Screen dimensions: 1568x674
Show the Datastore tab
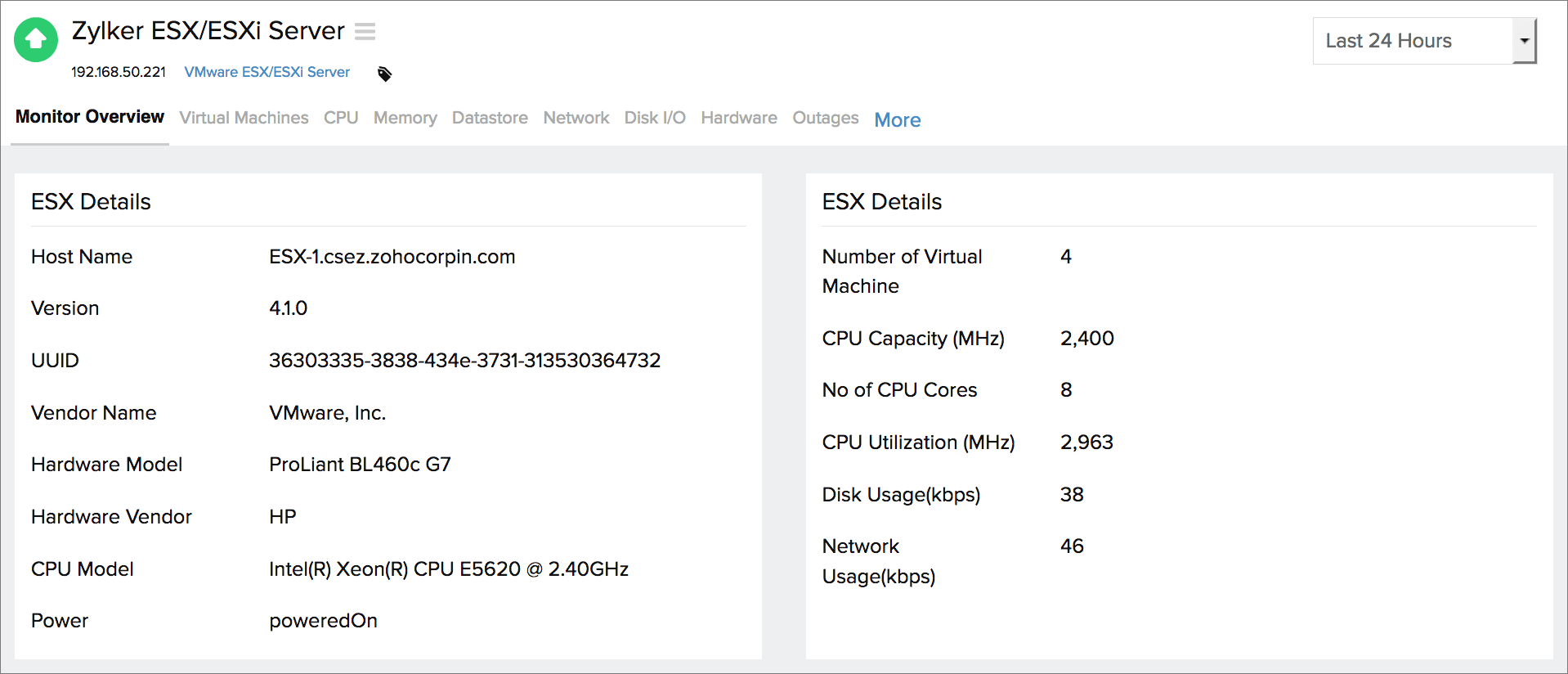click(x=490, y=118)
